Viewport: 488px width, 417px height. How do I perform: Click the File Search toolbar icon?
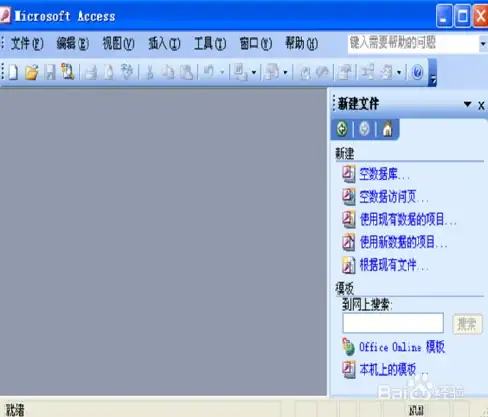[68, 72]
